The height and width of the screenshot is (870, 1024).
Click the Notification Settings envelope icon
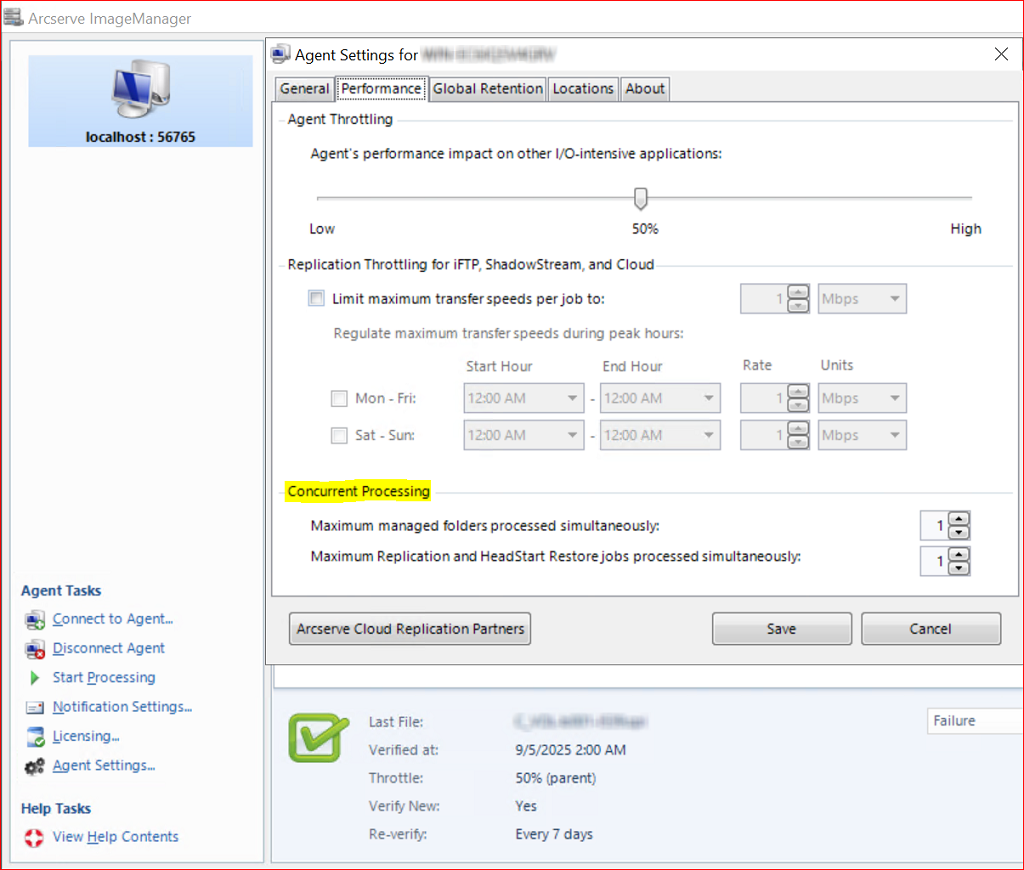tap(35, 707)
